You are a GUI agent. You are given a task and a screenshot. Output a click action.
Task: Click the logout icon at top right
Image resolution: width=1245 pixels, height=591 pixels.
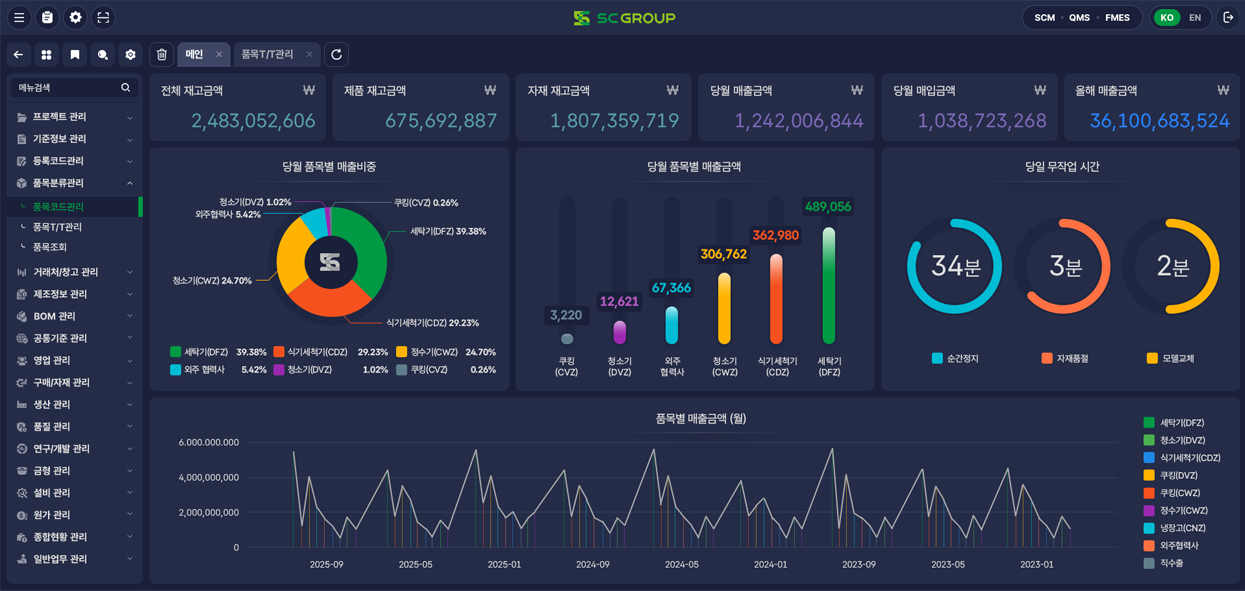pos(1228,17)
